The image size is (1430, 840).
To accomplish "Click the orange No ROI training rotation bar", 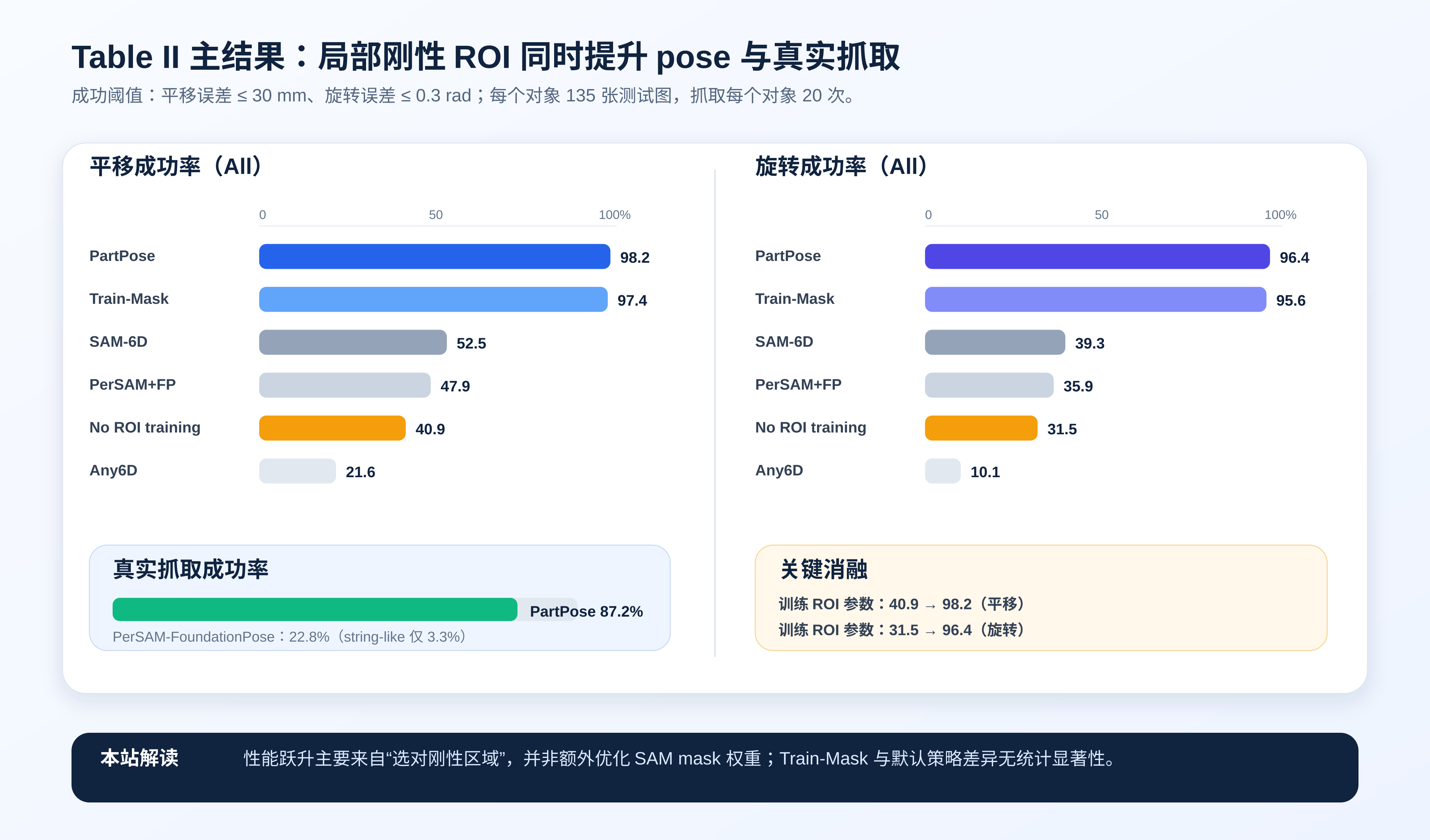I will (x=981, y=428).
